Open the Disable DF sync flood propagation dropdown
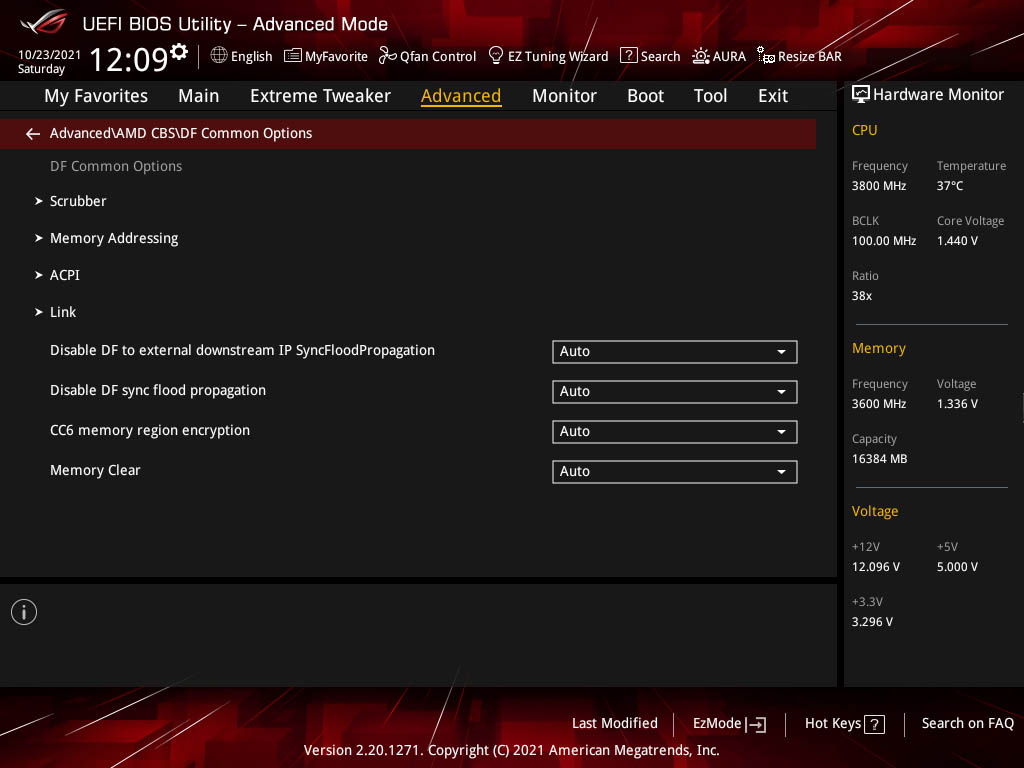The image size is (1024, 768). pyautogui.click(x=675, y=391)
